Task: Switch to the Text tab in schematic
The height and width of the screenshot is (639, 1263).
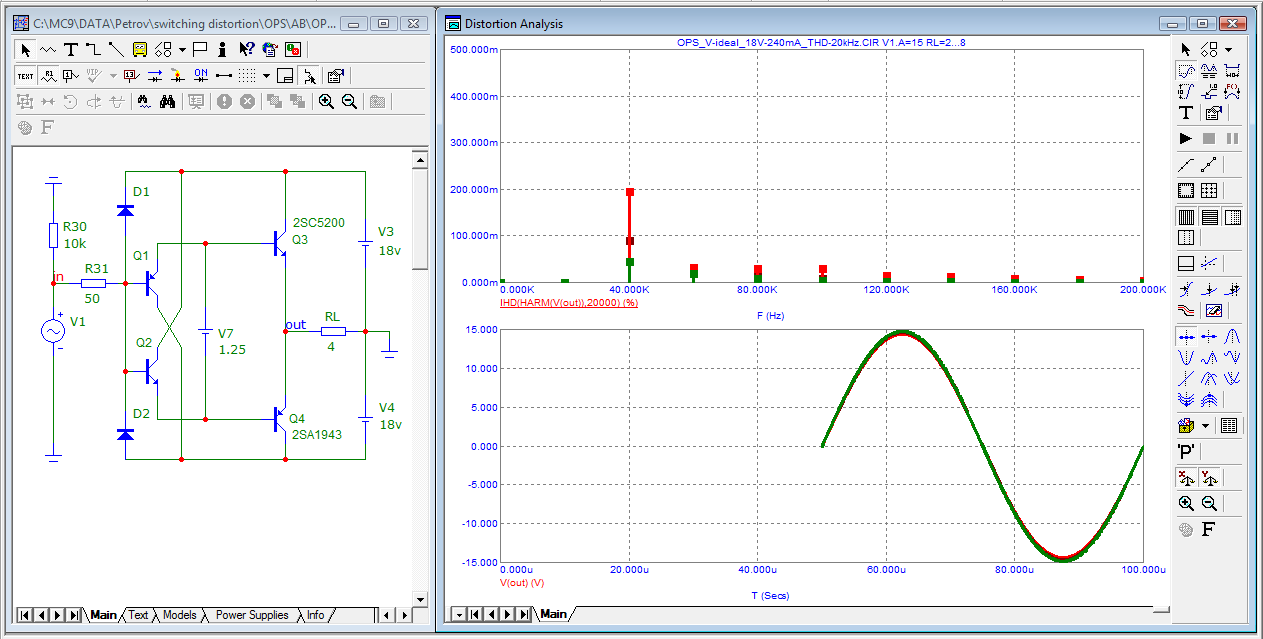Action: tap(138, 615)
